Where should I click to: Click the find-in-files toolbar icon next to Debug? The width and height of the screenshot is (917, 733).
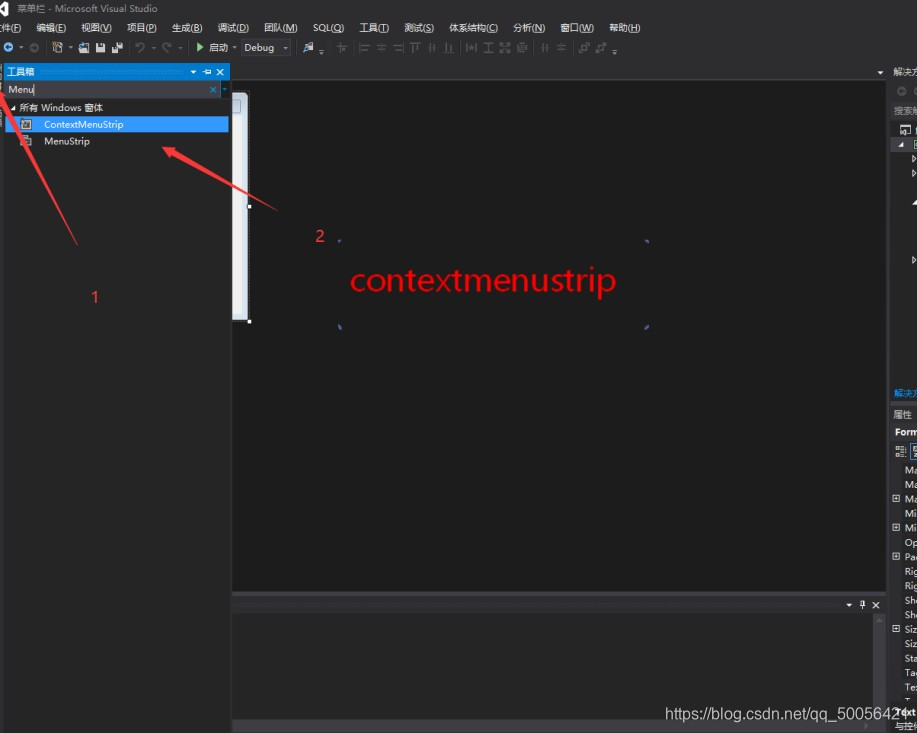point(308,47)
